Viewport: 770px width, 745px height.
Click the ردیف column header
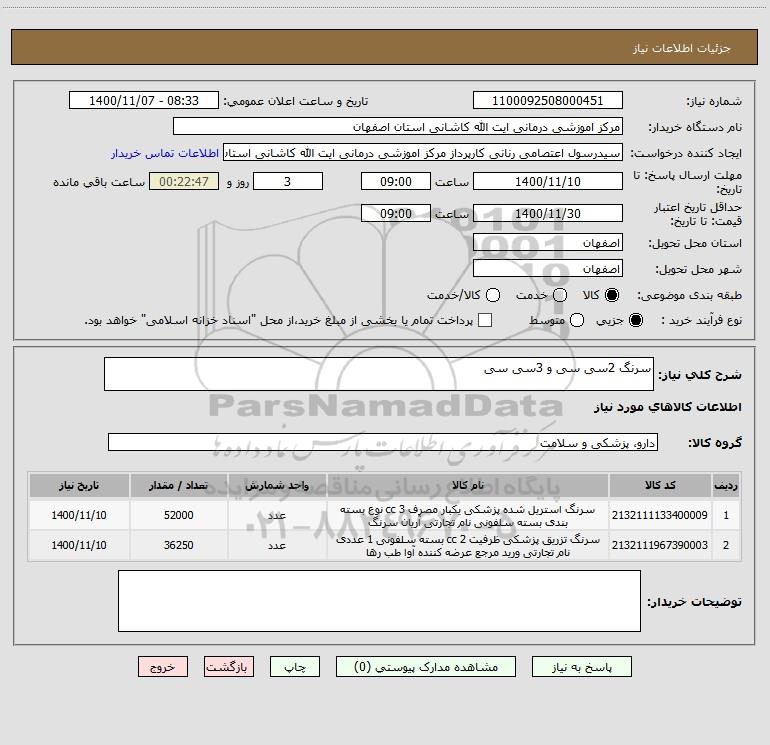click(x=726, y=485)
